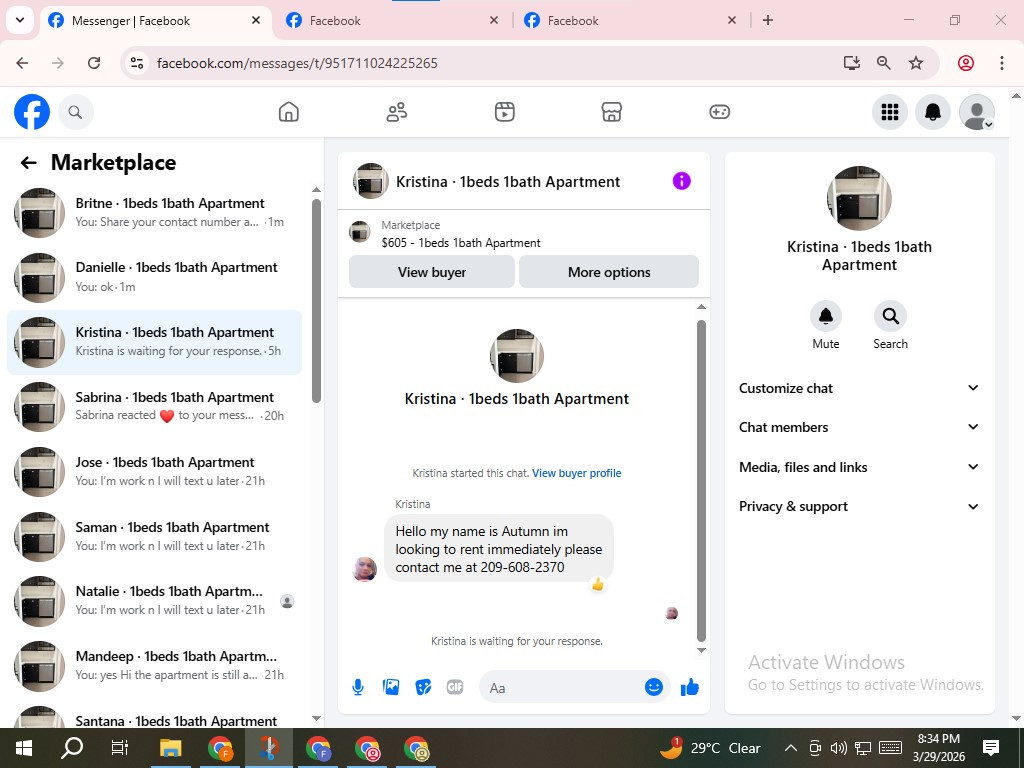Image resolution: width=1024 pixels, height=768 pixels.
Task: Mute this conversation with the bell icon
Action: coord(825,316)
